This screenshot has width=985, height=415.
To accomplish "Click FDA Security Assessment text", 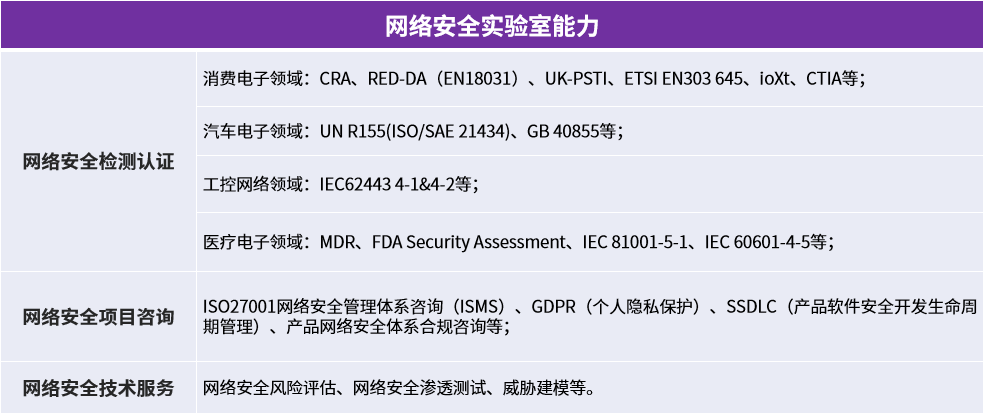I will point(467,242).
